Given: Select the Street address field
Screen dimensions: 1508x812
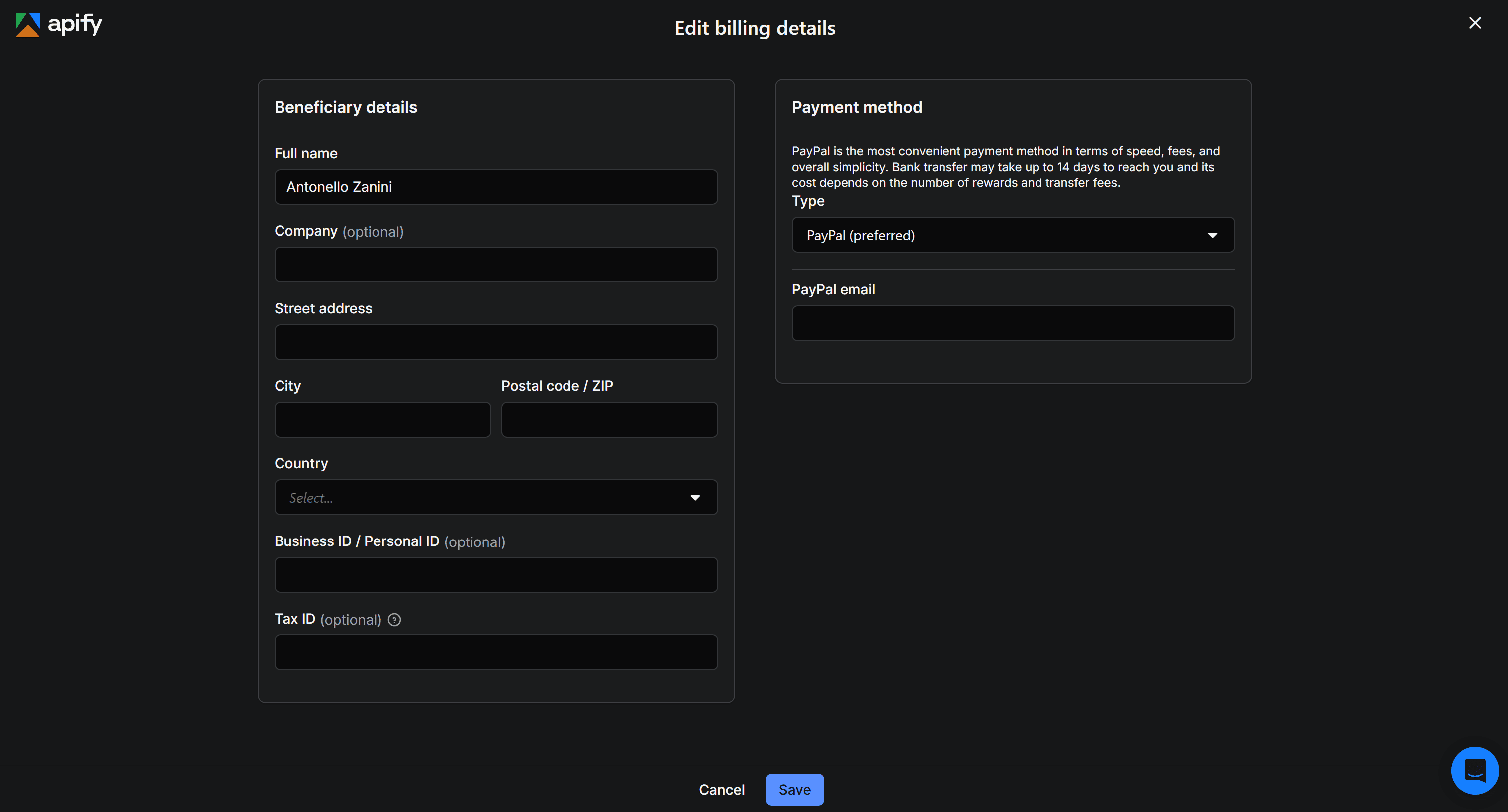Looking at the screenshot, I should coord(496,342).
